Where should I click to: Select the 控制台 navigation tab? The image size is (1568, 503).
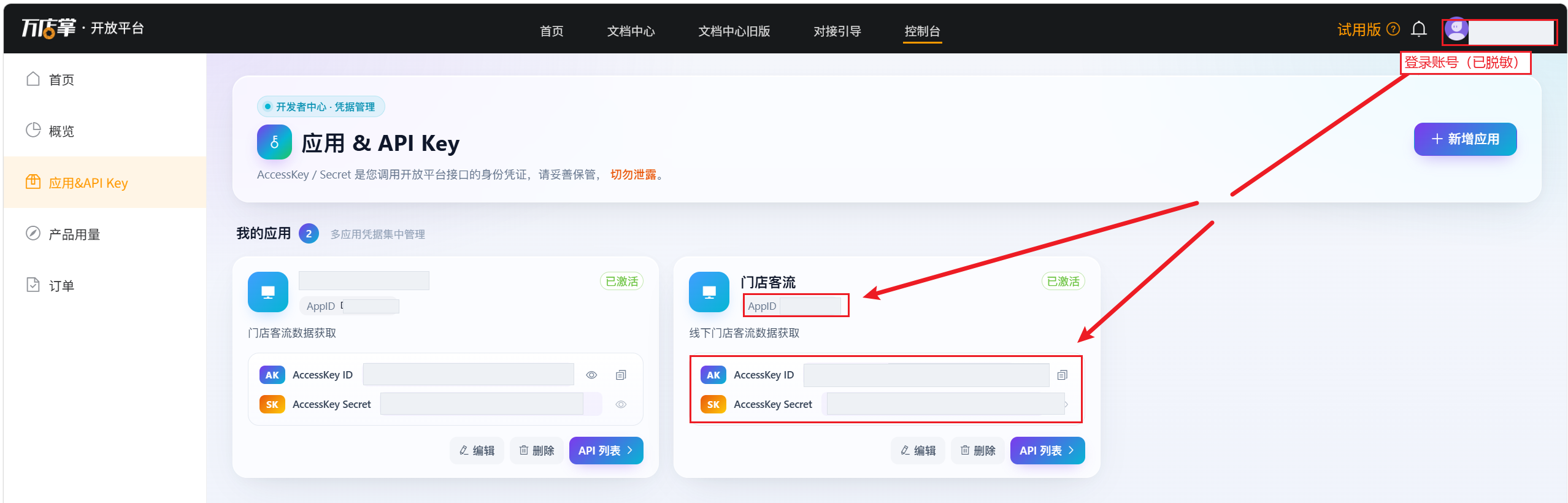[922, 31]
